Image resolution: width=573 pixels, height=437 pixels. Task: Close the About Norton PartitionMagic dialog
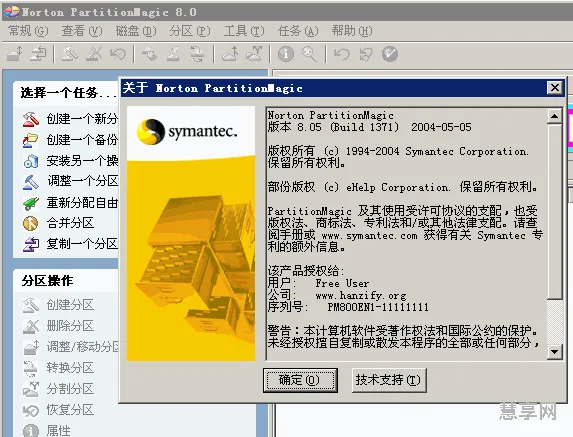555,88
